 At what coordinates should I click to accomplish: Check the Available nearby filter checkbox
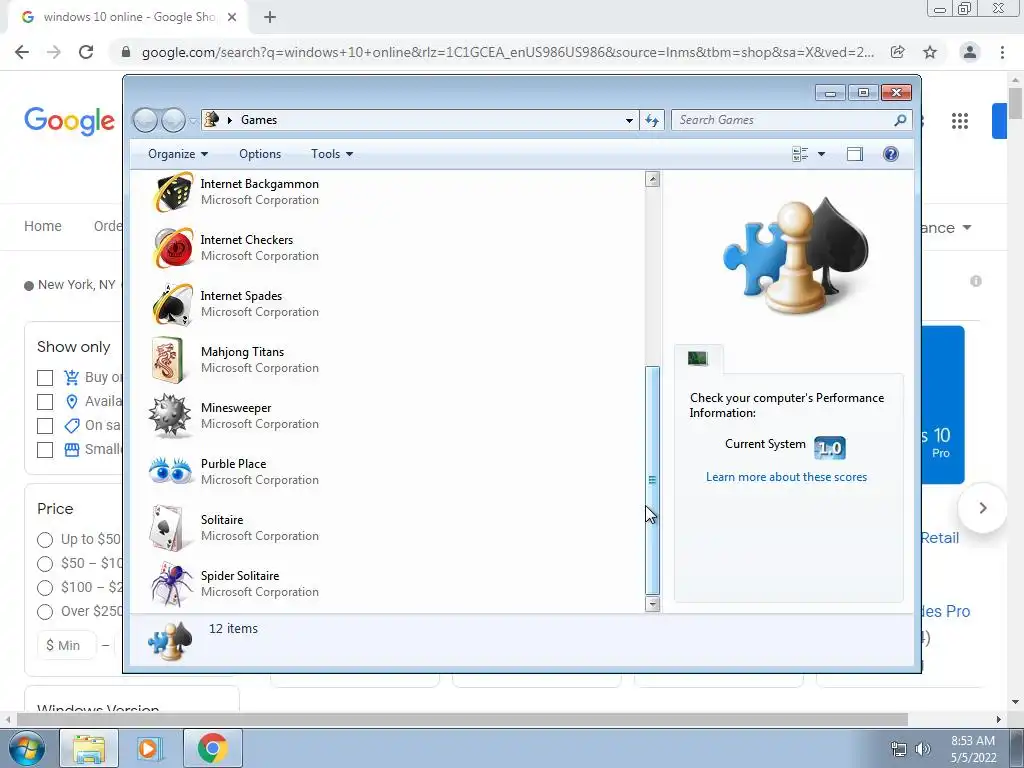(x=45, y=402)
